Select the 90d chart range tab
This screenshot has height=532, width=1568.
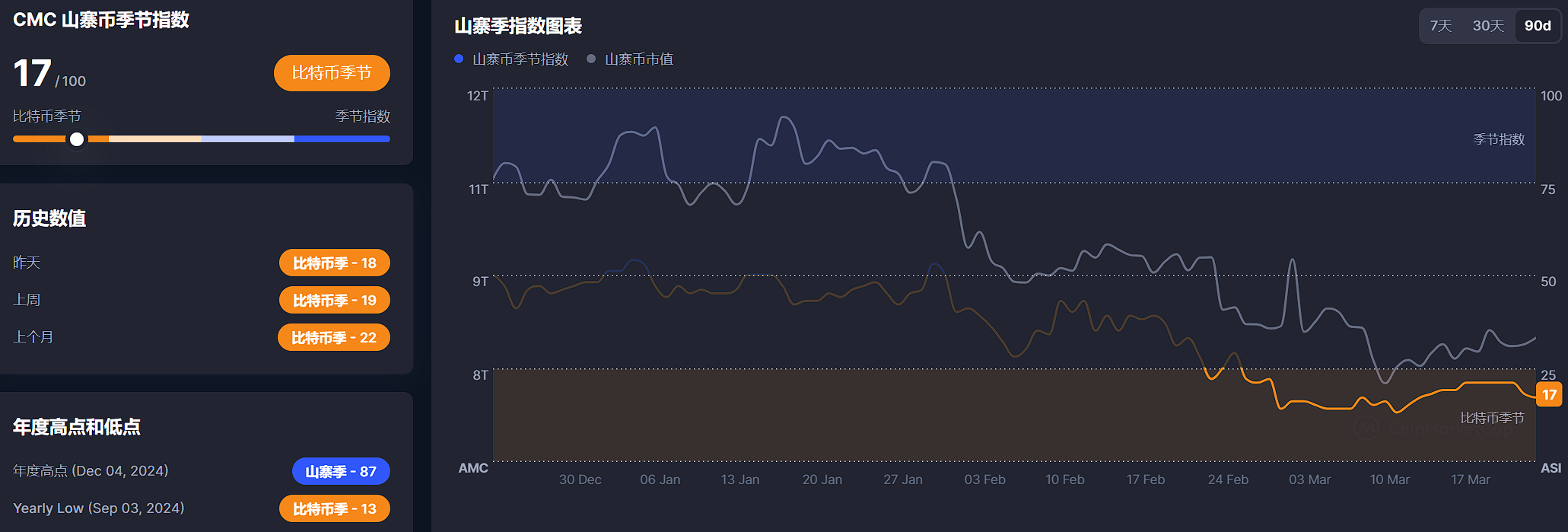pos(1538,26)
